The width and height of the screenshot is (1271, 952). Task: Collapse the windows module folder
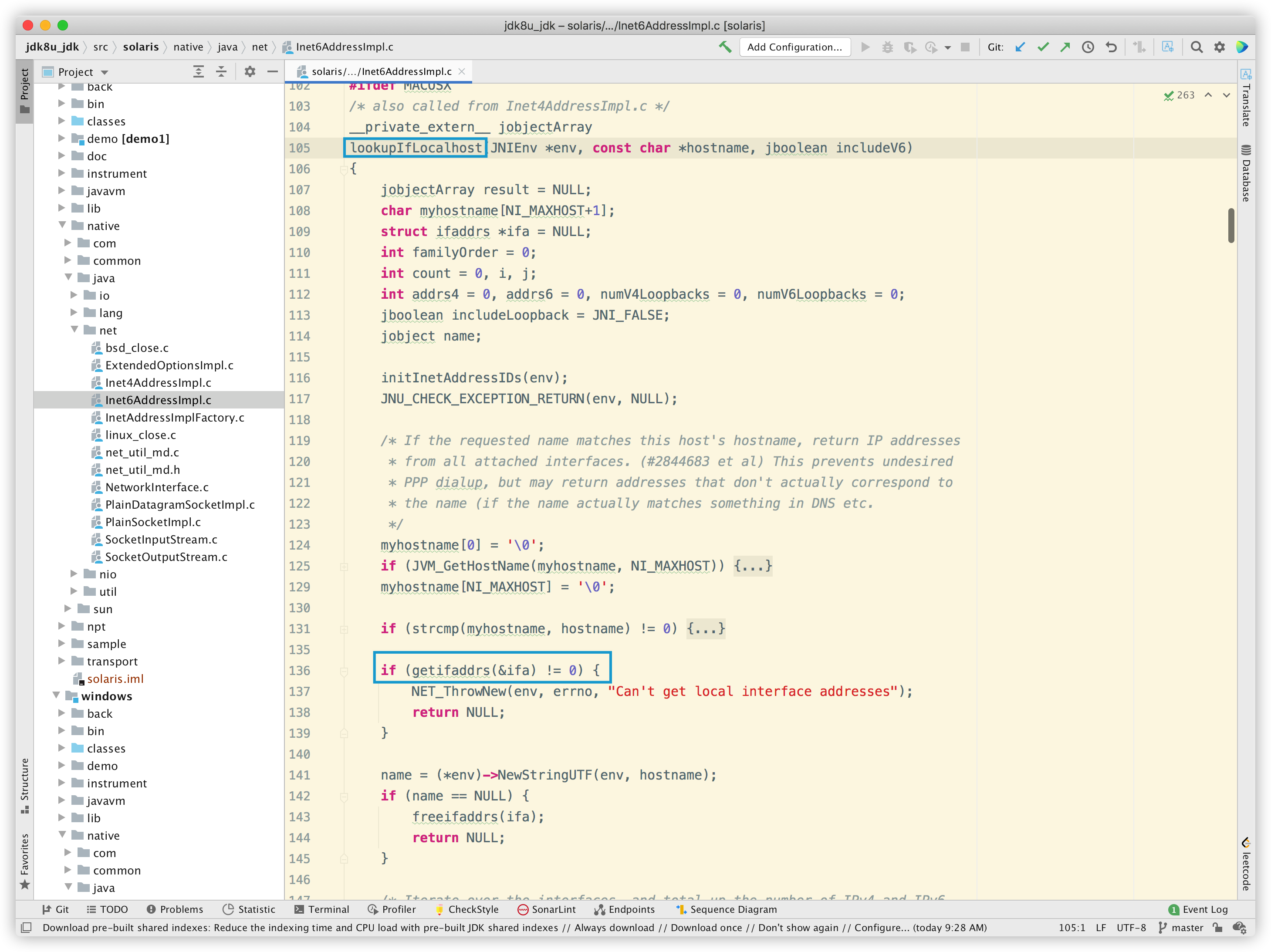(x=56, y=696)
